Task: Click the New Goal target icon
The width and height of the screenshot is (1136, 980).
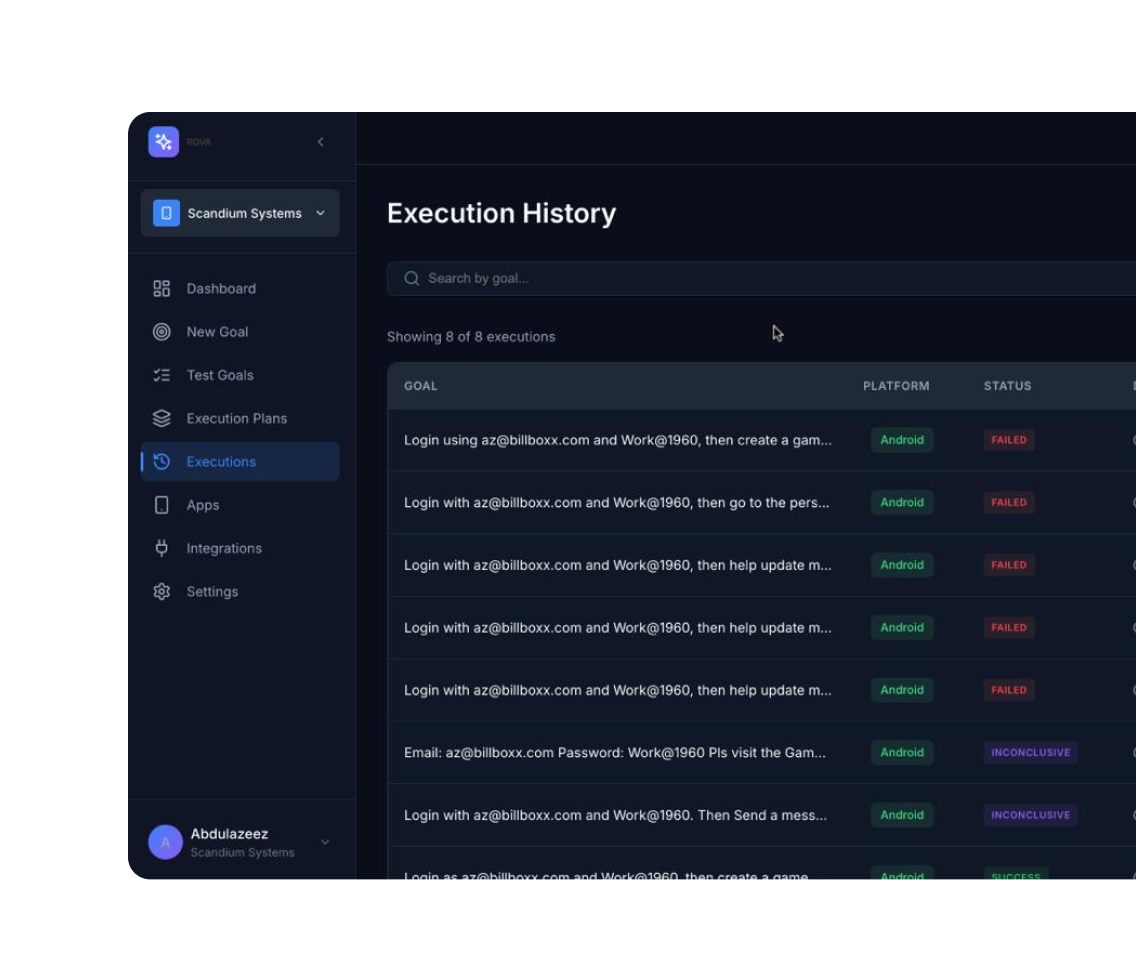Action: click(162, 332)
